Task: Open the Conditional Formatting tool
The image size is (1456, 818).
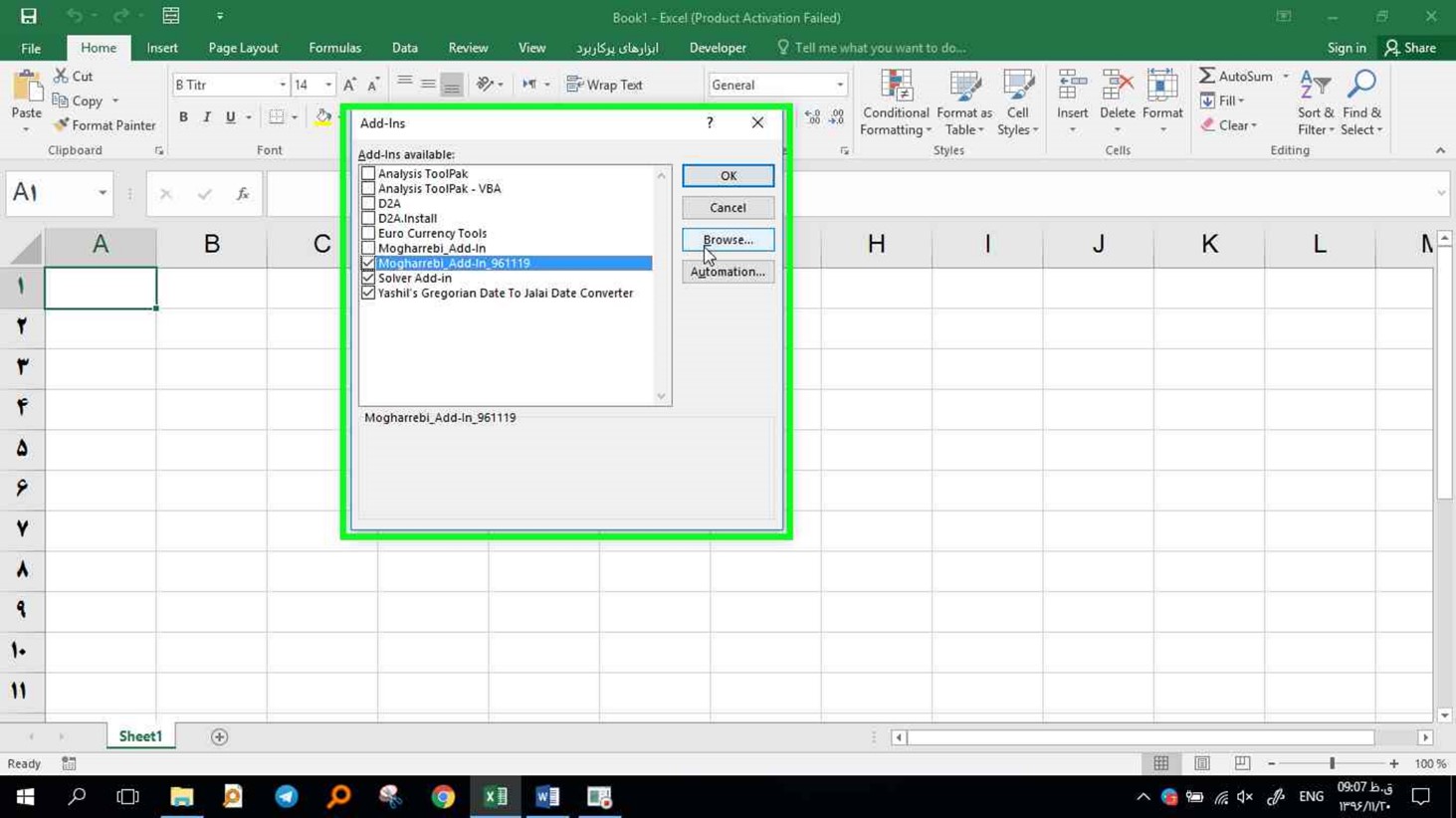Action: tap(896, 102)
